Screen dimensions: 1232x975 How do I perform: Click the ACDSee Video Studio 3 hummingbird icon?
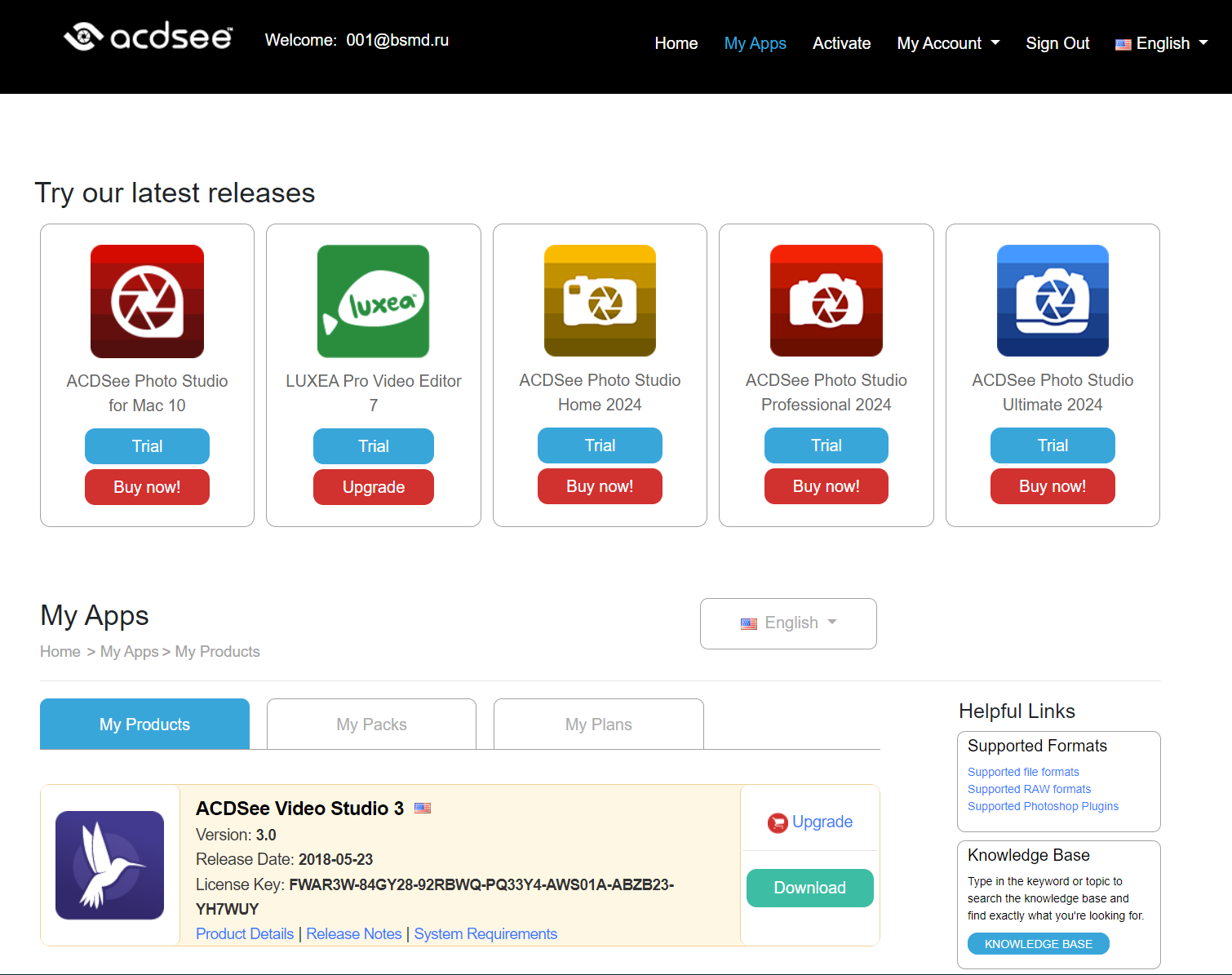pos(109,865)
